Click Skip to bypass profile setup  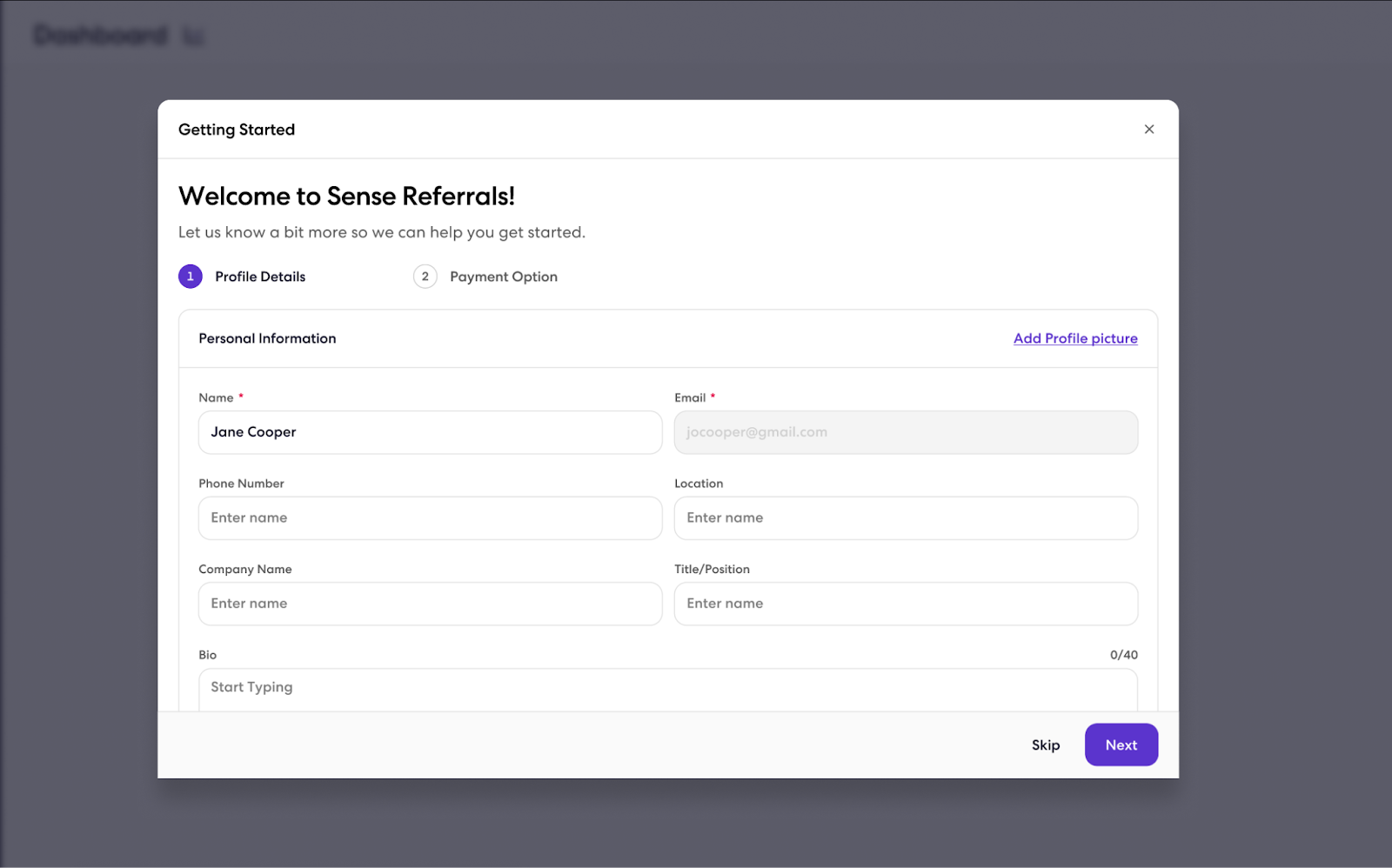[x=1045, y=744]
